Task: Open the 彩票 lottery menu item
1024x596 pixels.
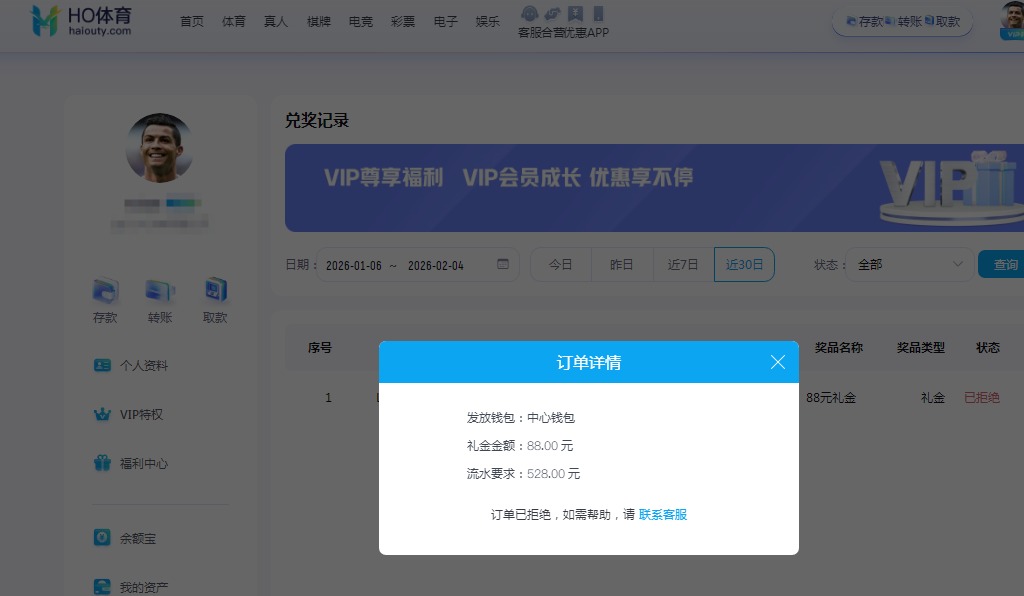Action: tap(402, 20)
